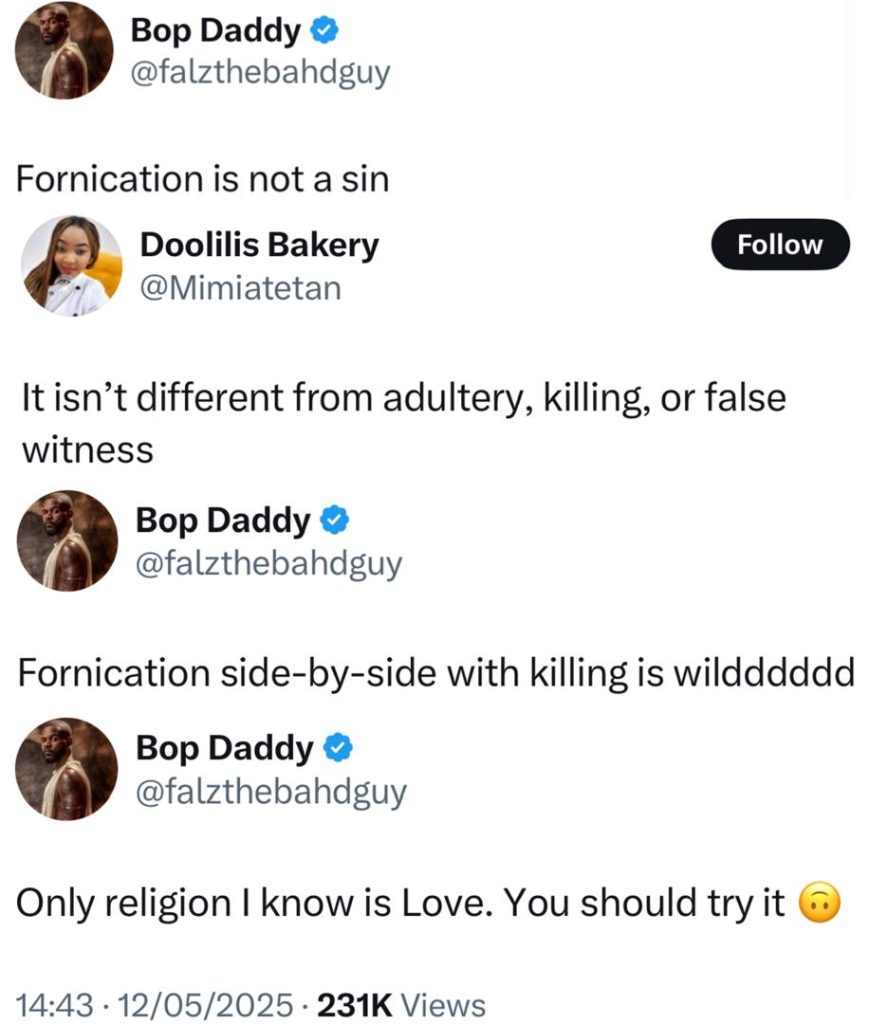Click the @falzthebahdguy handle on the first tweet

coord(260,75)
